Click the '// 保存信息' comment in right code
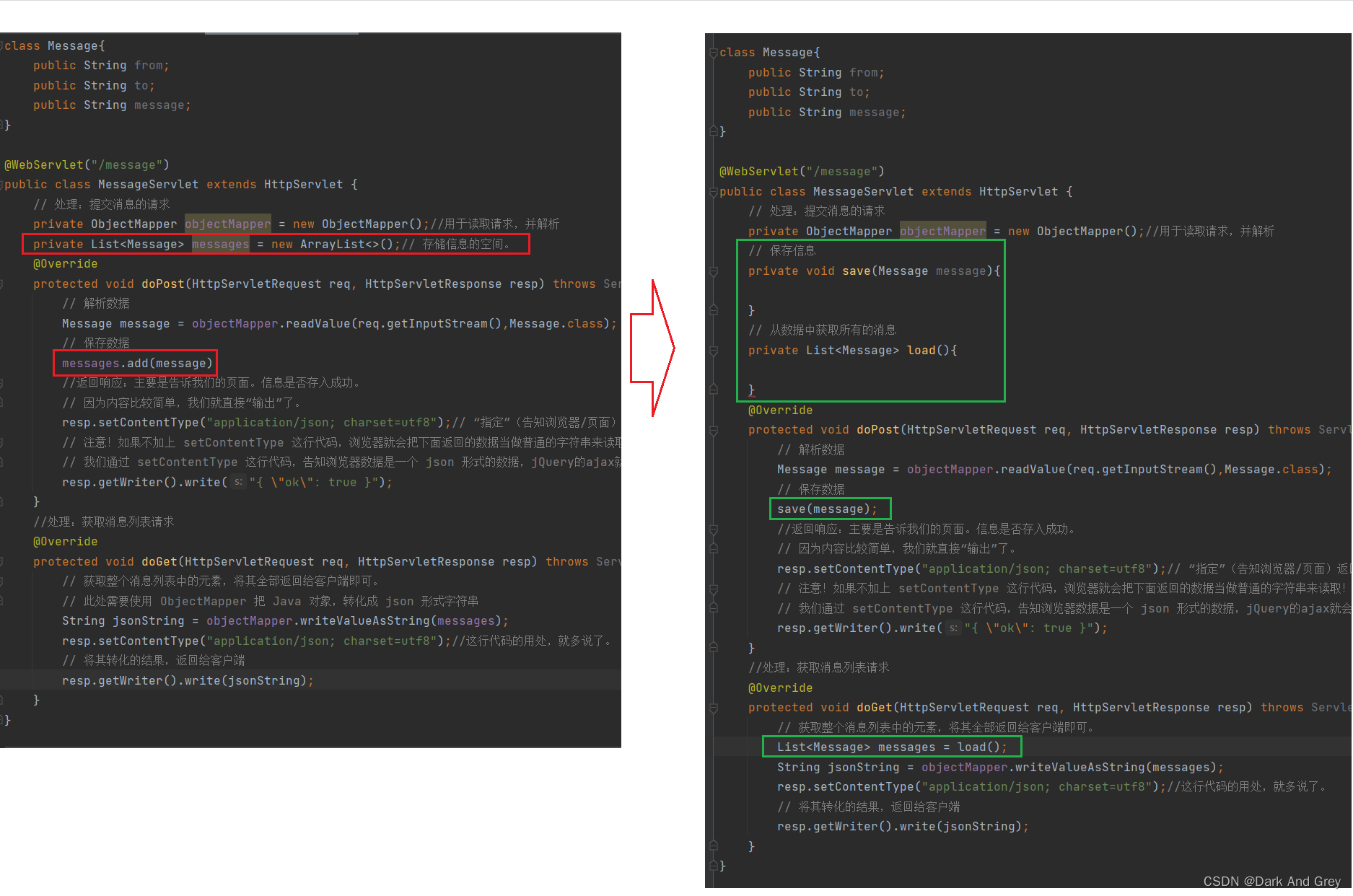This screenshot has width=1353, height=896. click(782, 251)
